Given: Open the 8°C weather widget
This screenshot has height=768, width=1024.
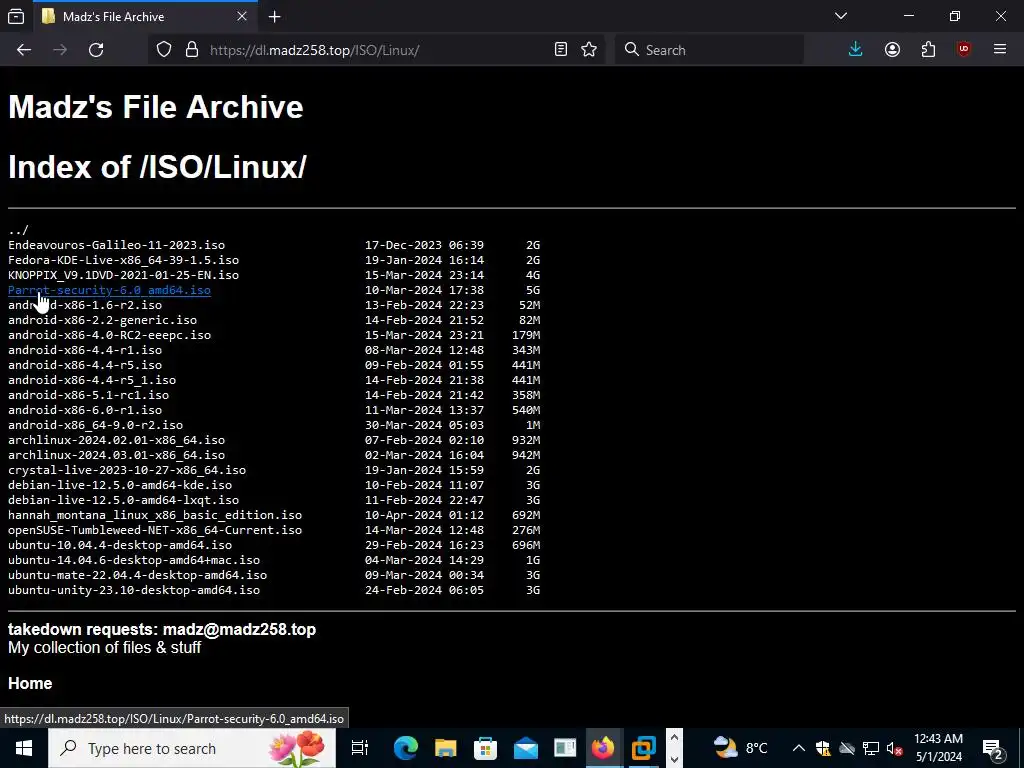Looking at the screenshot, I should (741, 748).
